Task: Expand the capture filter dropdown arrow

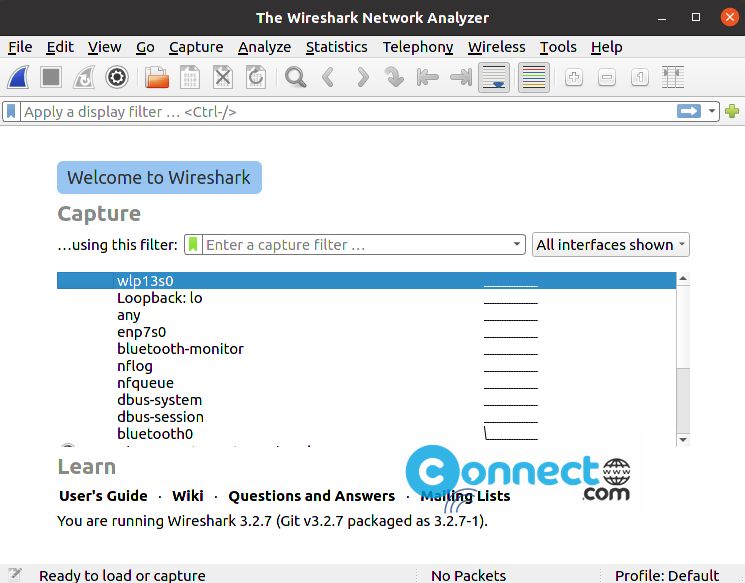Action: (516, 244)
